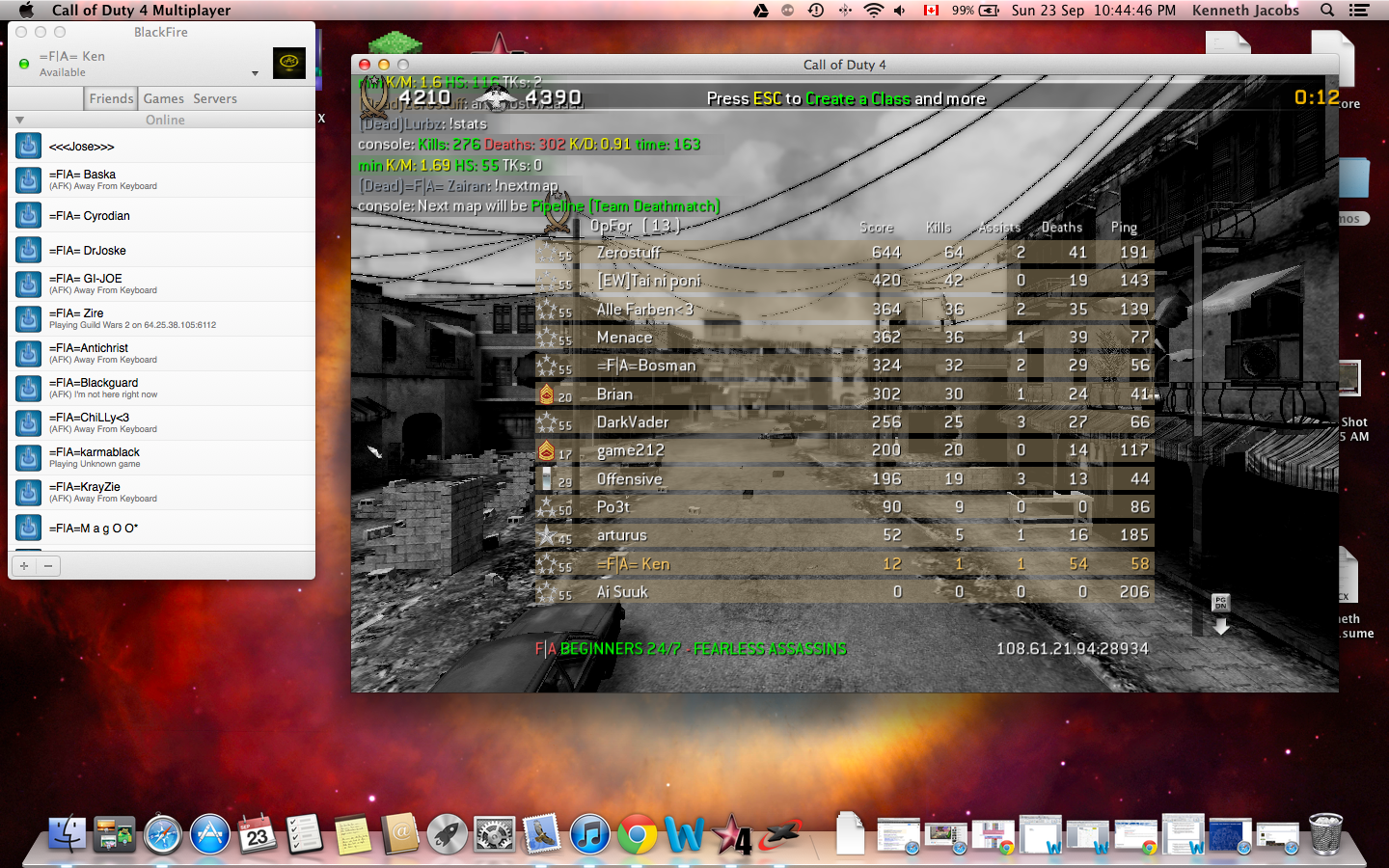Open Reminders checklist icon in Dock

(x=305, y=834)
